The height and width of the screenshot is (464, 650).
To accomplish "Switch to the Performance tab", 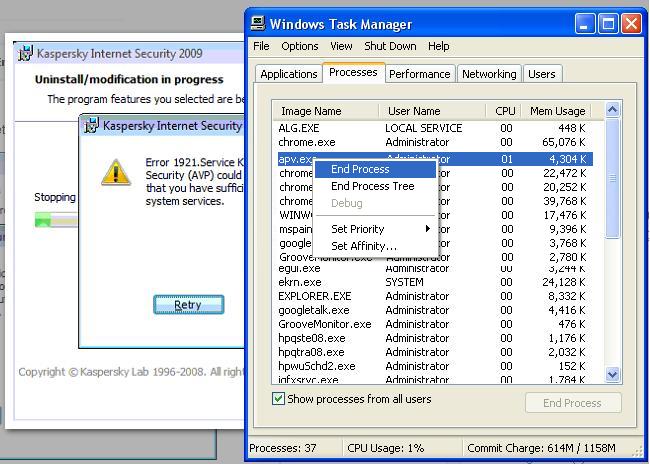I will click(x=419, y=74).
